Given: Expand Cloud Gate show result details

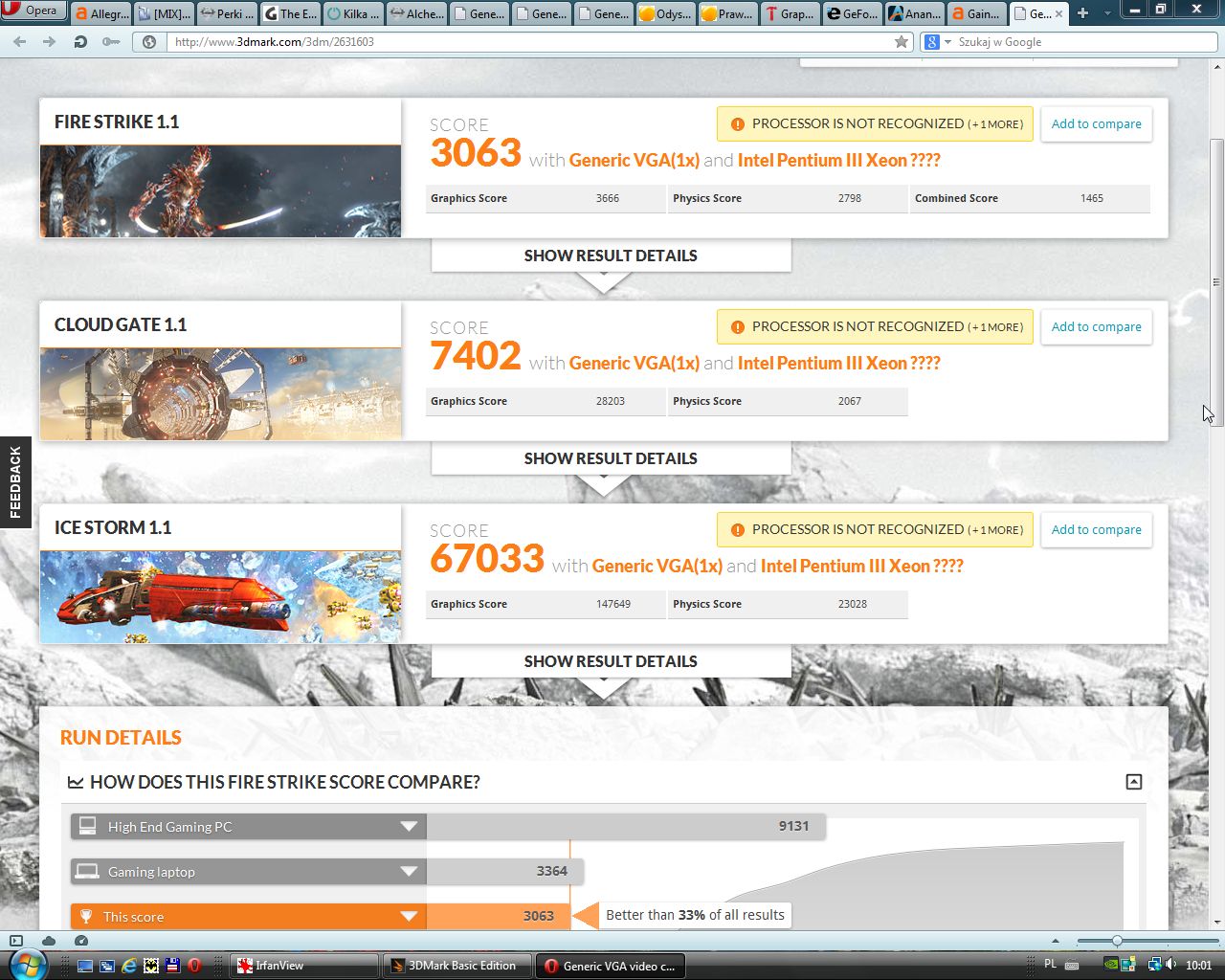Looking at the screenshot, I should click(x=611, y=458).
